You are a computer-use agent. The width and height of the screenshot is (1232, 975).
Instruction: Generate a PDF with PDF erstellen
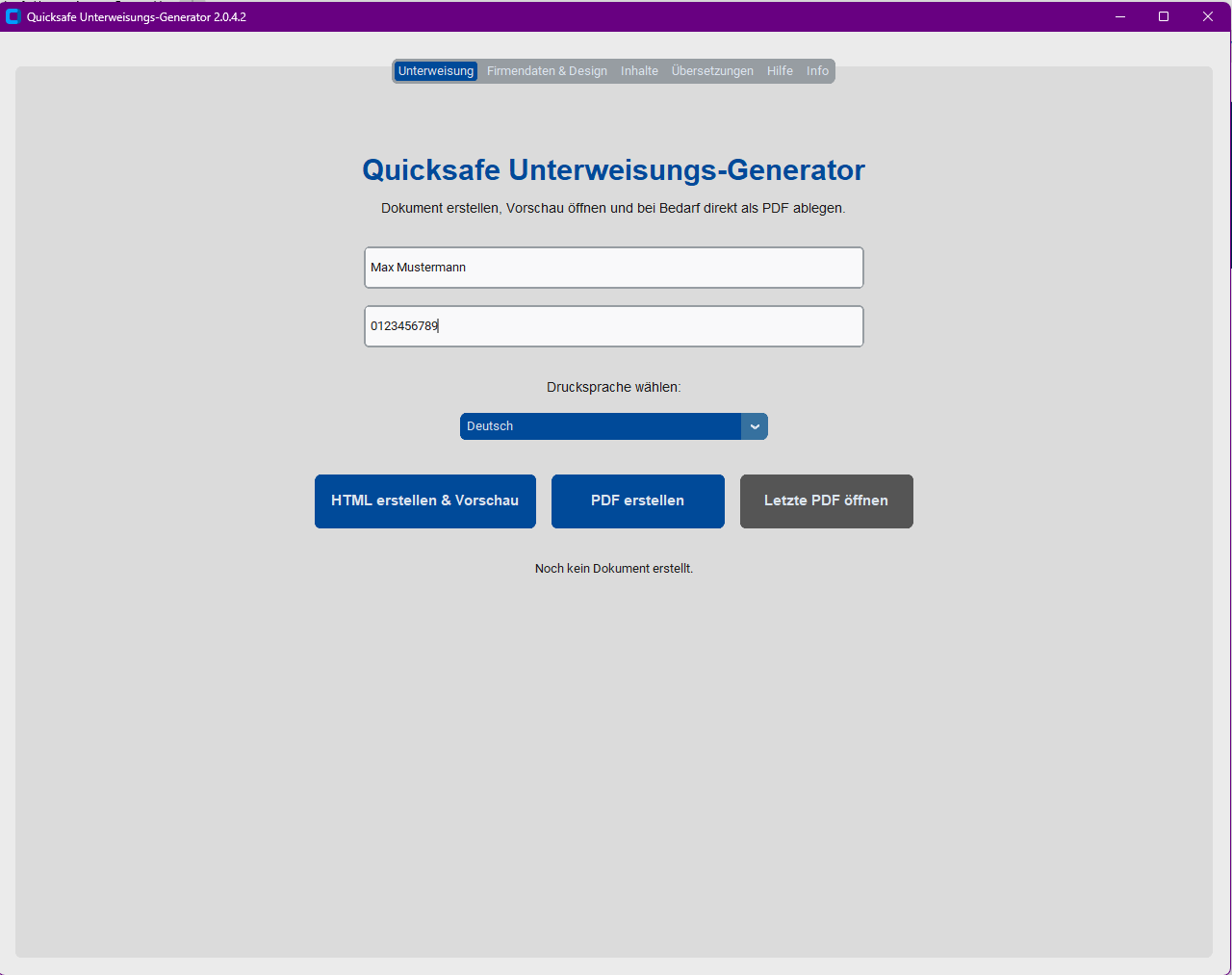click(x=637, y=500)
